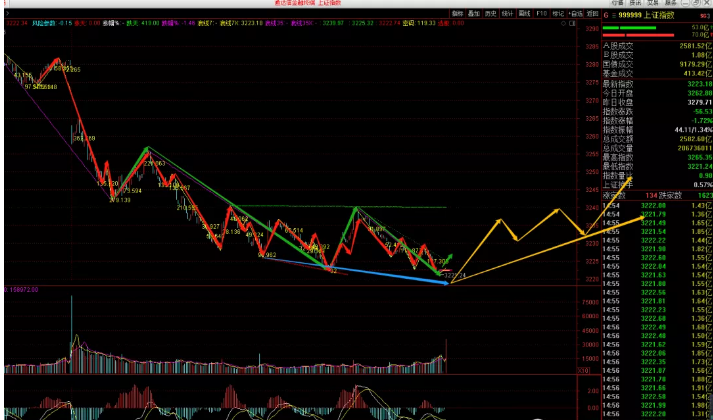This screenshot has height=420, width=713.
Task: Click the 标记 toolbar button
Action: pyautogui.click(x=558, y=14)
